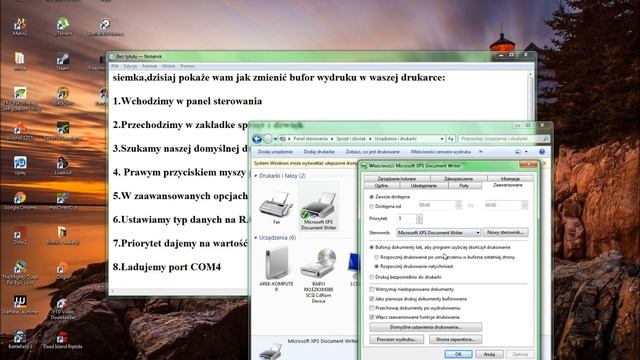Viewport: 640px width, 360px height.
Task: Click the Procesor wydruku button
Action: point(397,339)
